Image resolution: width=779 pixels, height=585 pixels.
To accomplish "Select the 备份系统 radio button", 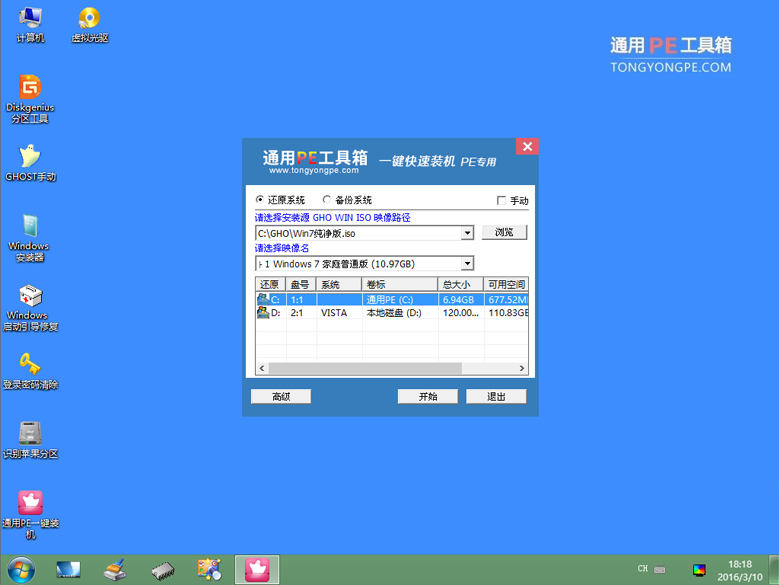I will click(327, 200).
